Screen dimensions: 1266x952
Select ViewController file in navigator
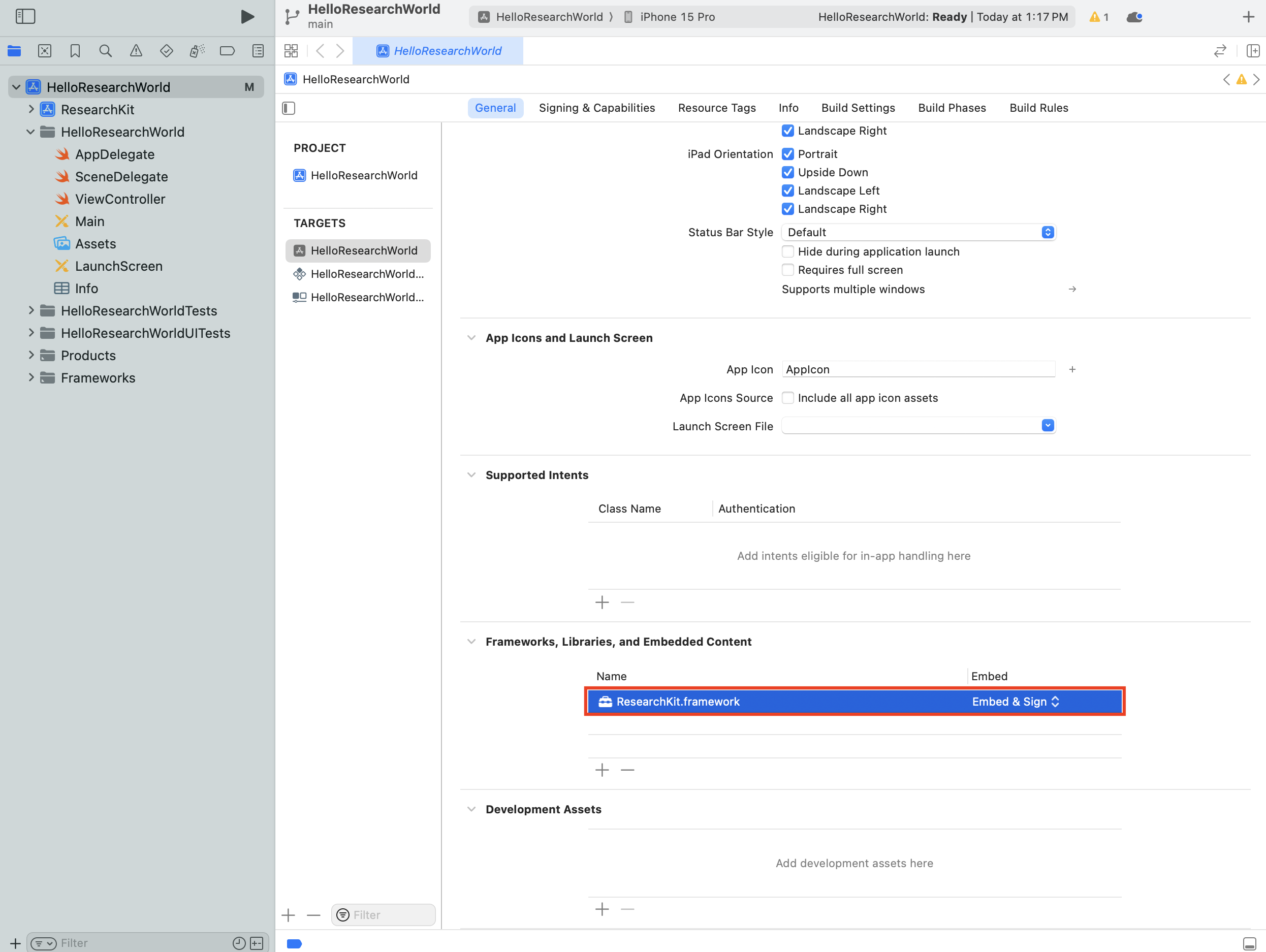pyautogui.click(x=120, y=199)
